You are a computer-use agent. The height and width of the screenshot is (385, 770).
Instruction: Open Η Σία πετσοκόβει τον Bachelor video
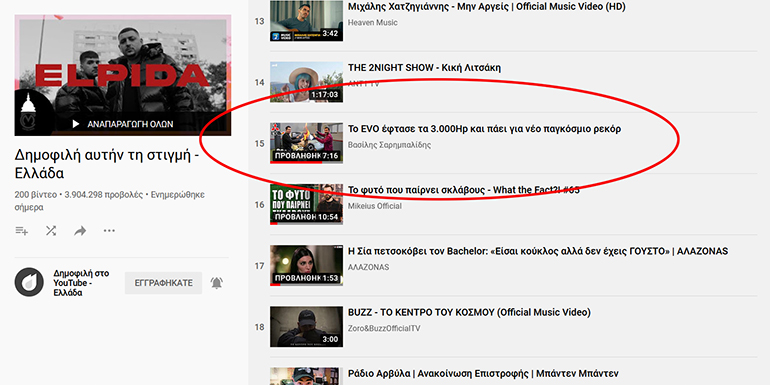click(538, 251)
